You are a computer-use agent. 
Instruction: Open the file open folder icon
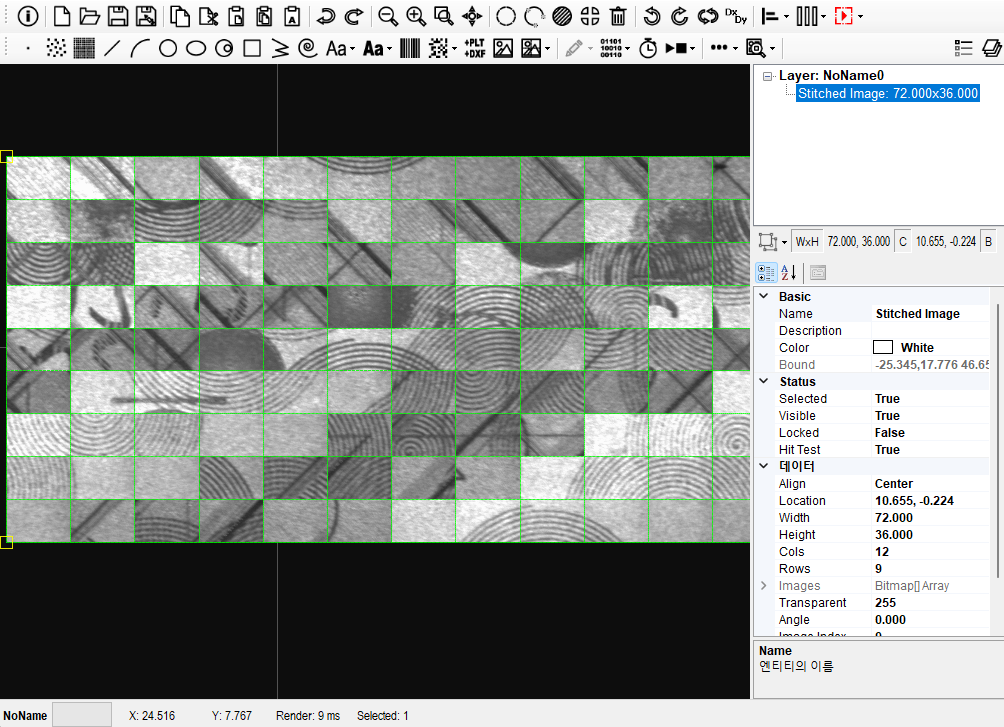pos(89,16)
